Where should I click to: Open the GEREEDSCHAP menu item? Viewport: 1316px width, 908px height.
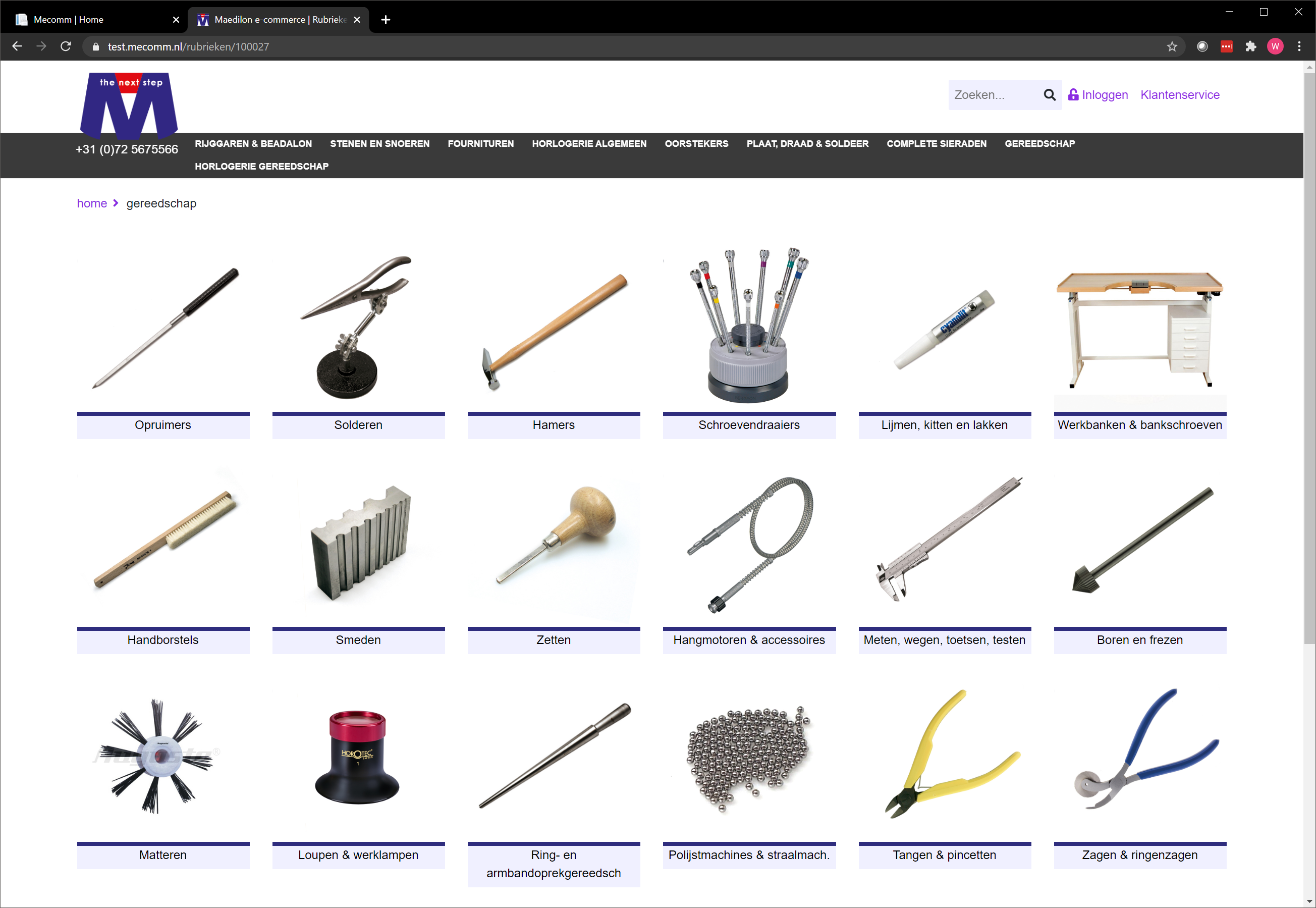point(1039,144)
